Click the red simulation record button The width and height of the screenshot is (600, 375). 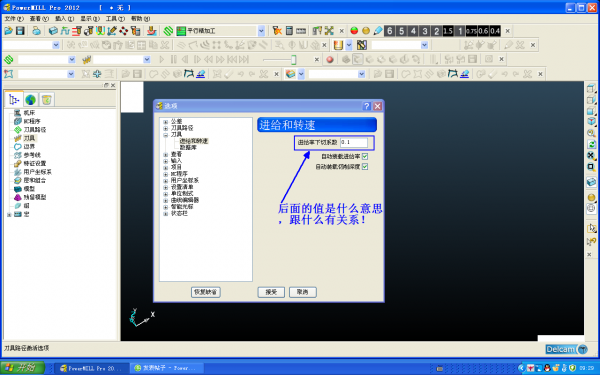(x=330, y=60)
